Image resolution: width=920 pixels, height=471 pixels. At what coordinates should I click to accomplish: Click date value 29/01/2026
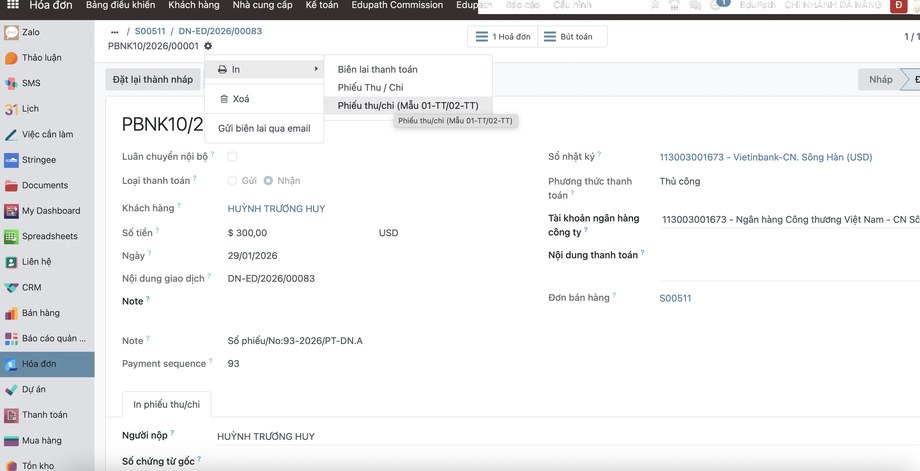point(253,256)
